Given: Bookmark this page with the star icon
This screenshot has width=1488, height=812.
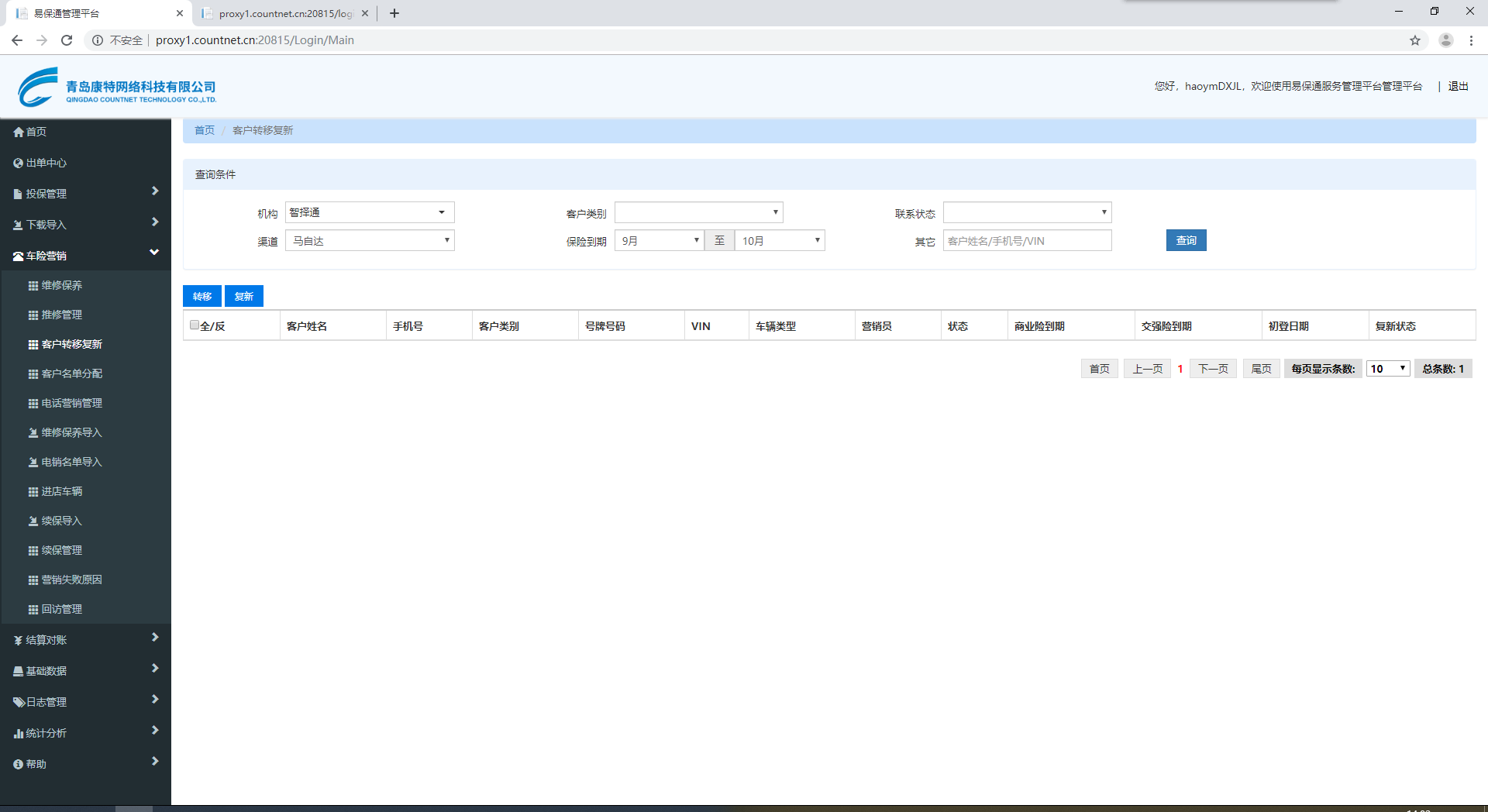Looking at the screenshot, I should pos(1415,40).
